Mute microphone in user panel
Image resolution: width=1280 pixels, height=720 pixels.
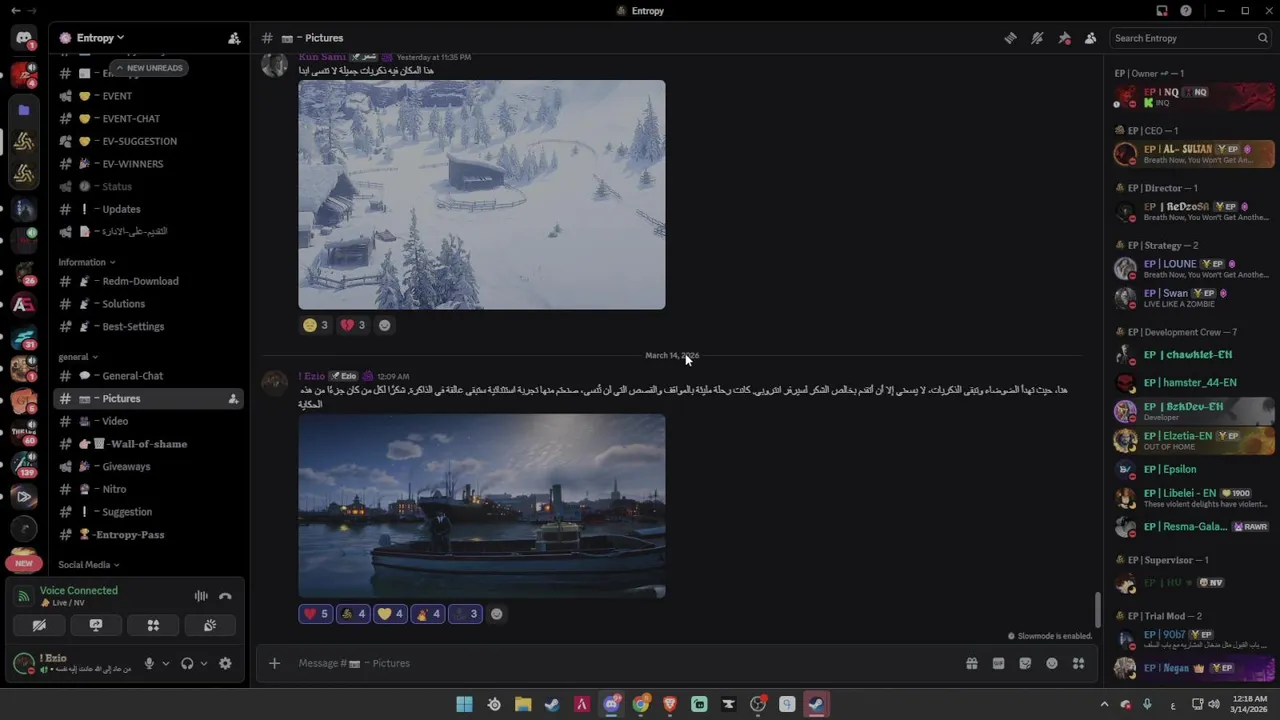pos(149,663)
